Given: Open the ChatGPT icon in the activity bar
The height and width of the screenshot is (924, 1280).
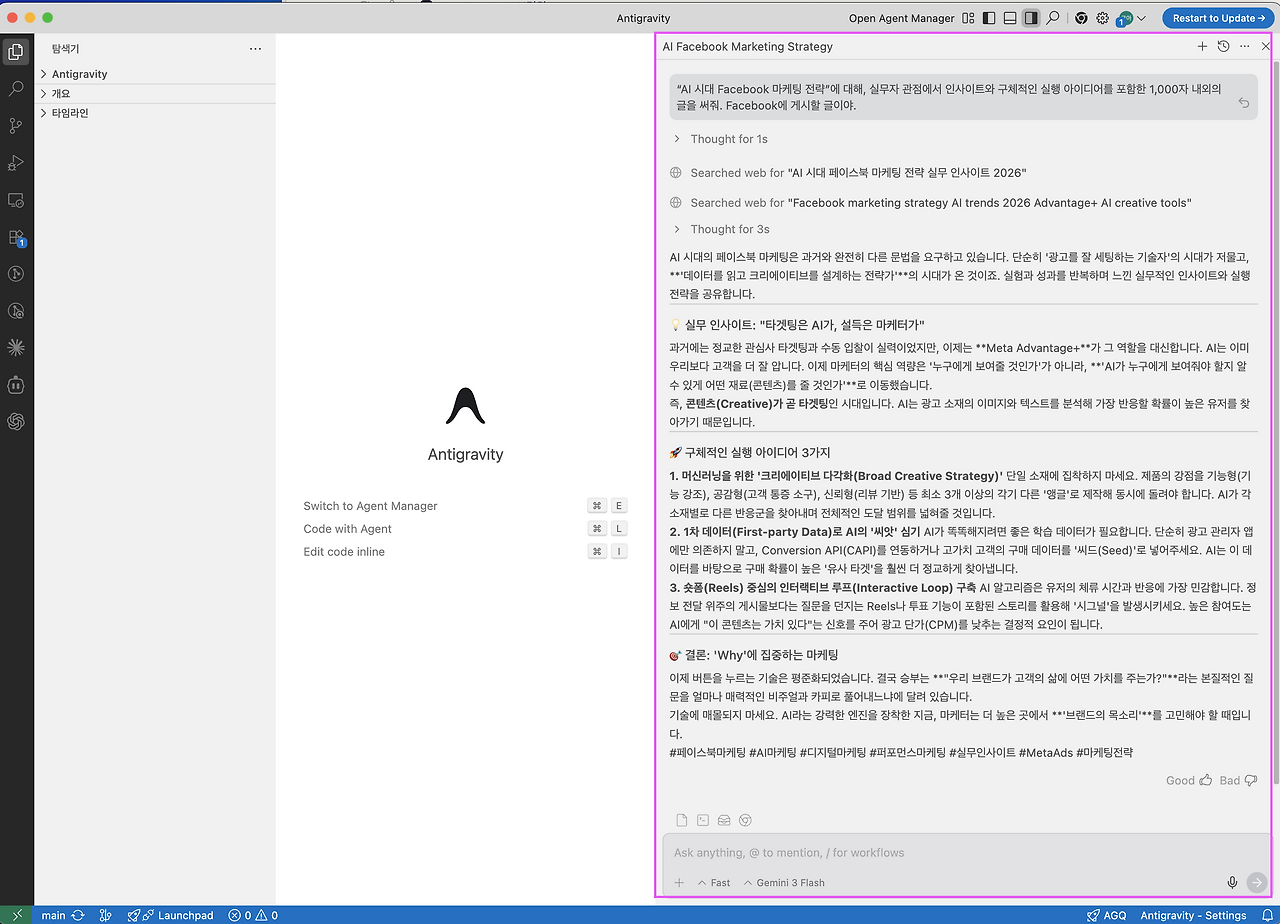Looking at the screenshot, I should [16, 421].
